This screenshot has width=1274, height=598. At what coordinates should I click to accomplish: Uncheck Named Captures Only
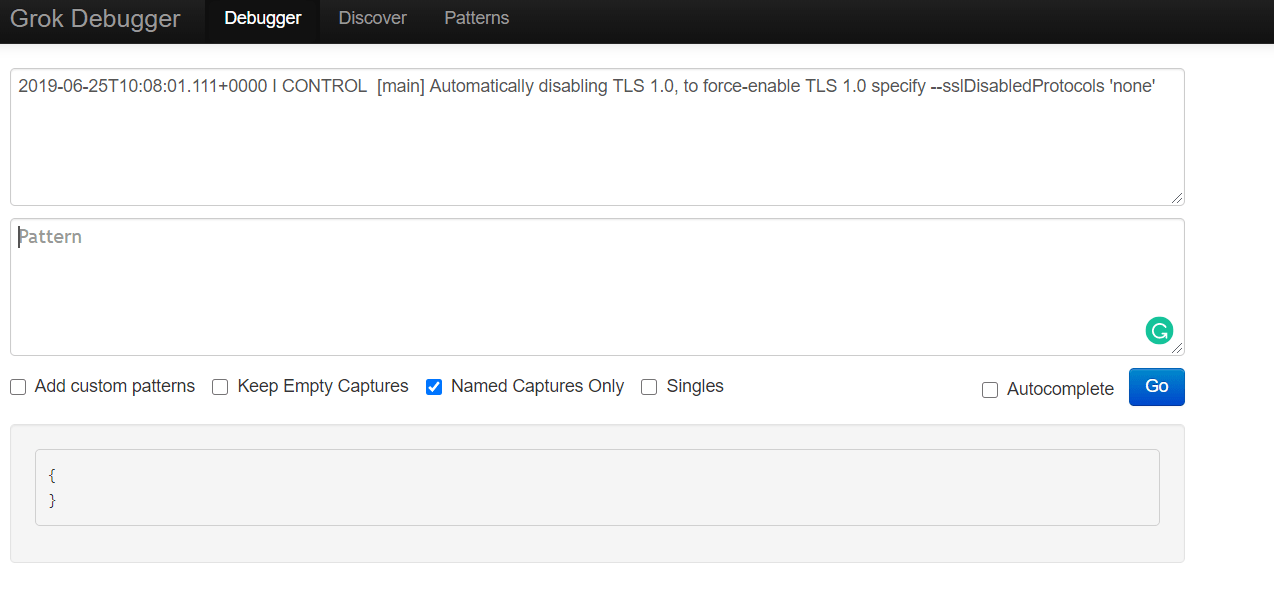[434, 387]
